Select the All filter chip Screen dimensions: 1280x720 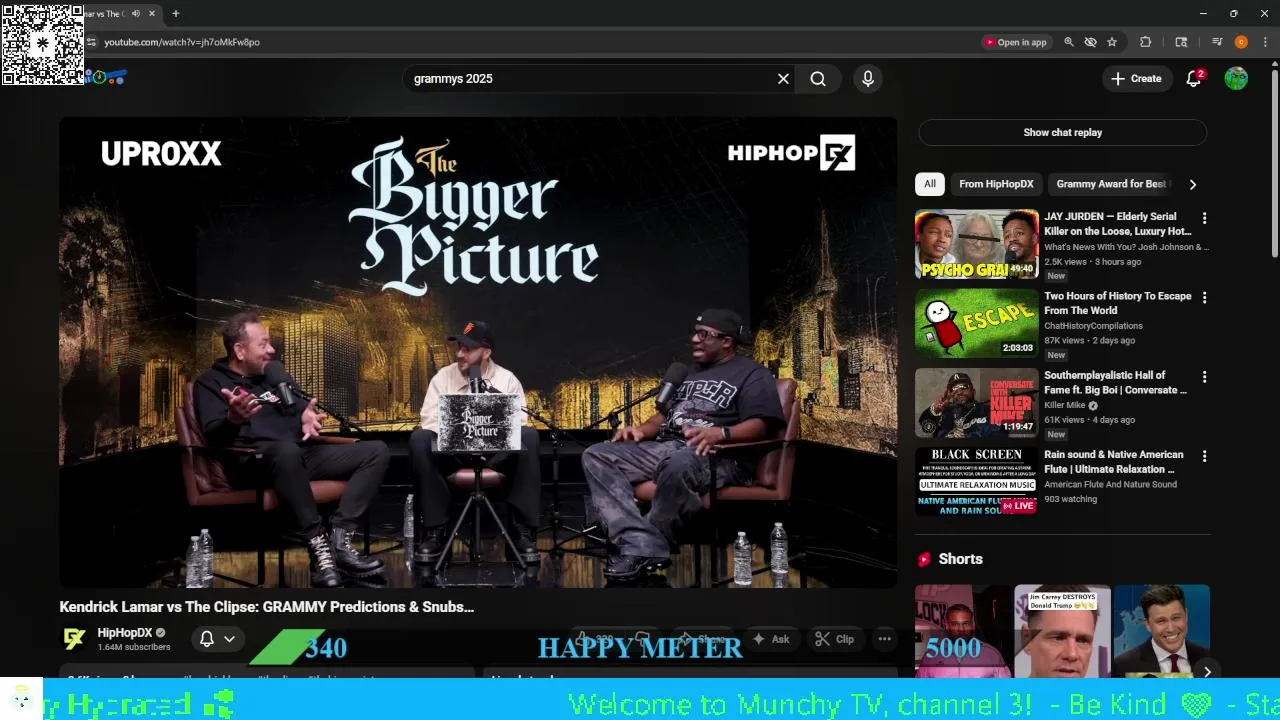[x=930, y=184]
